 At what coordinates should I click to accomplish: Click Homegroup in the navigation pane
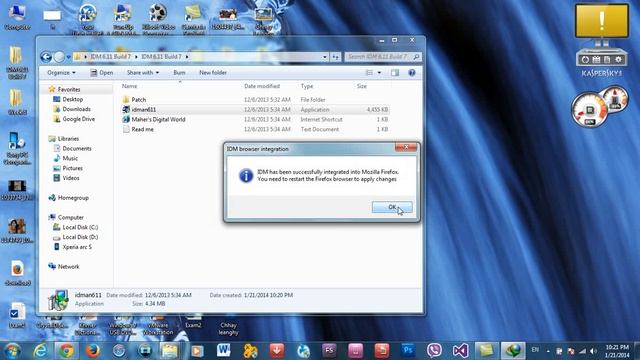(73, 198)
